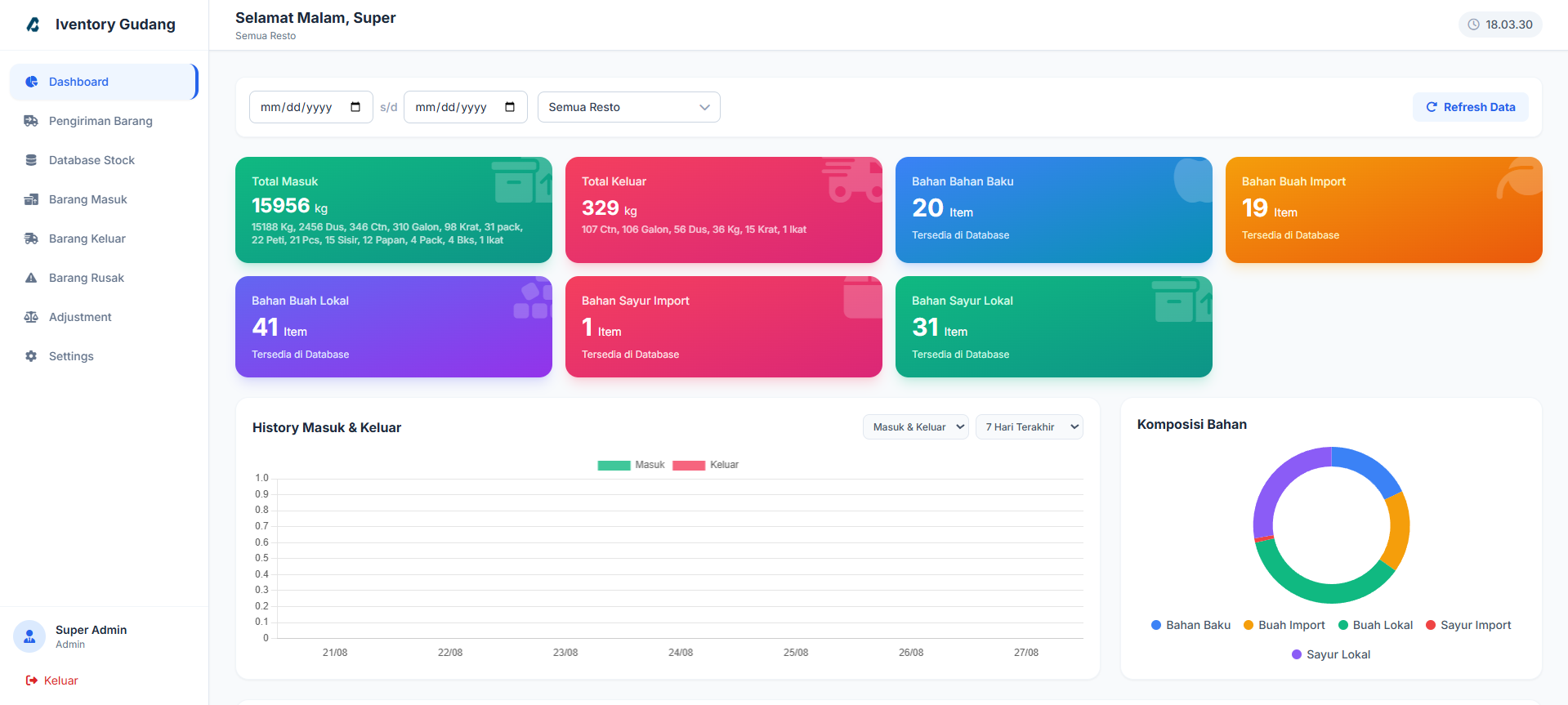Click the Bahan Buah Lokal card
This screenshot has height=705, width=1568.
pos(394,327)
